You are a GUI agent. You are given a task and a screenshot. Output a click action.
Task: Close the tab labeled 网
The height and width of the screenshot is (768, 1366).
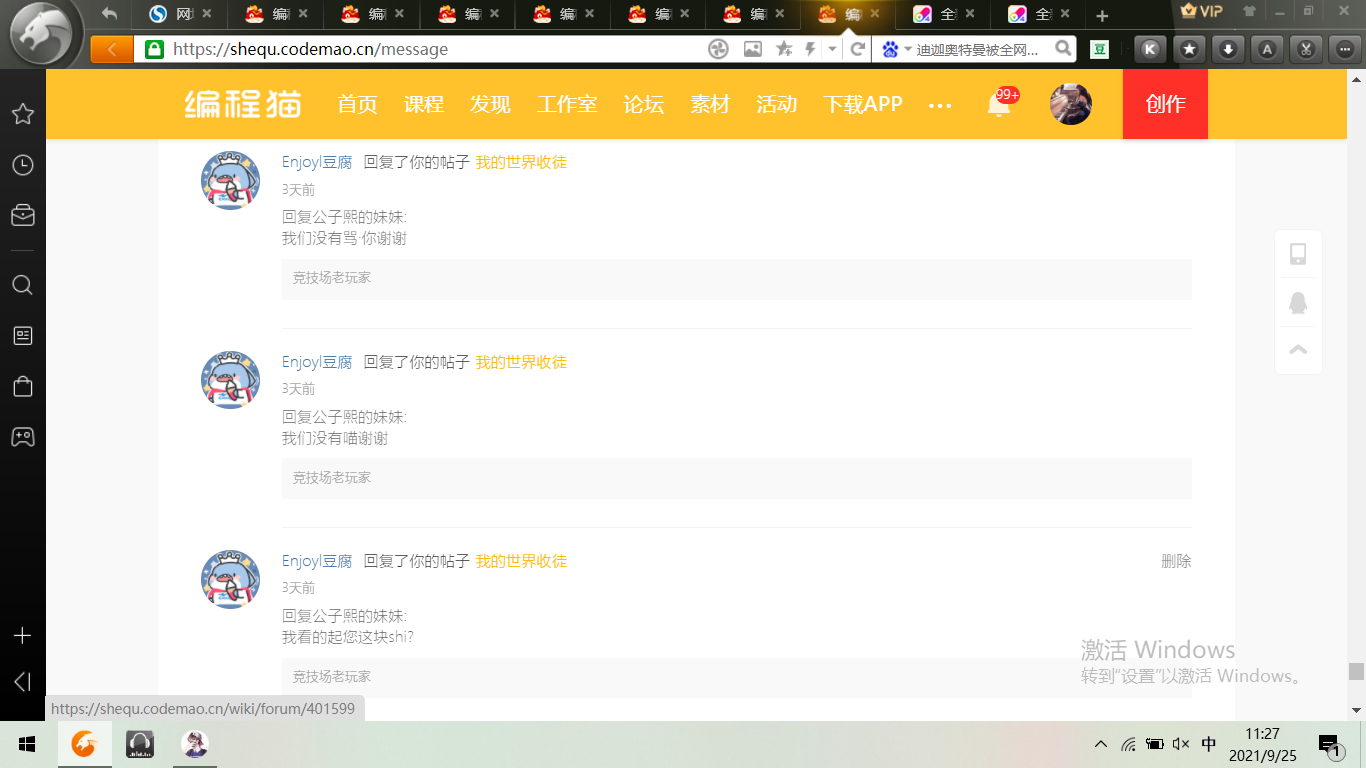pos(207,14)
